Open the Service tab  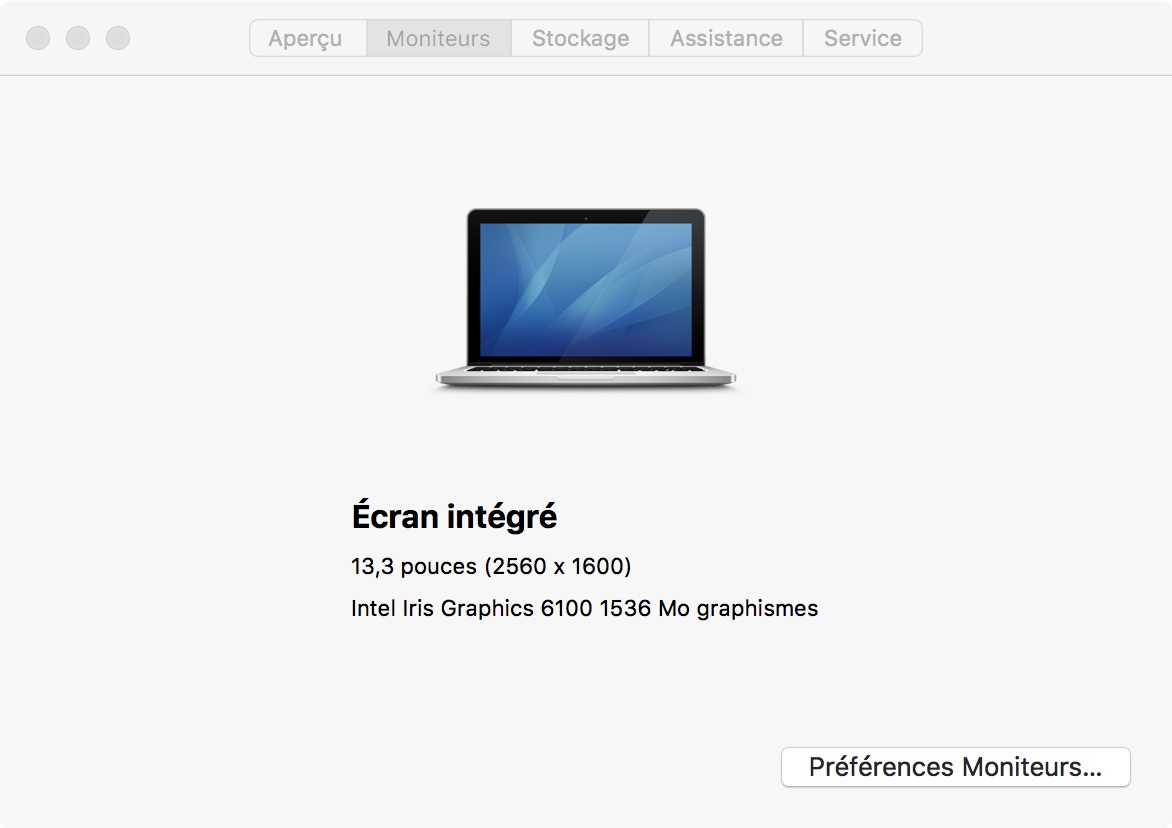863,38
